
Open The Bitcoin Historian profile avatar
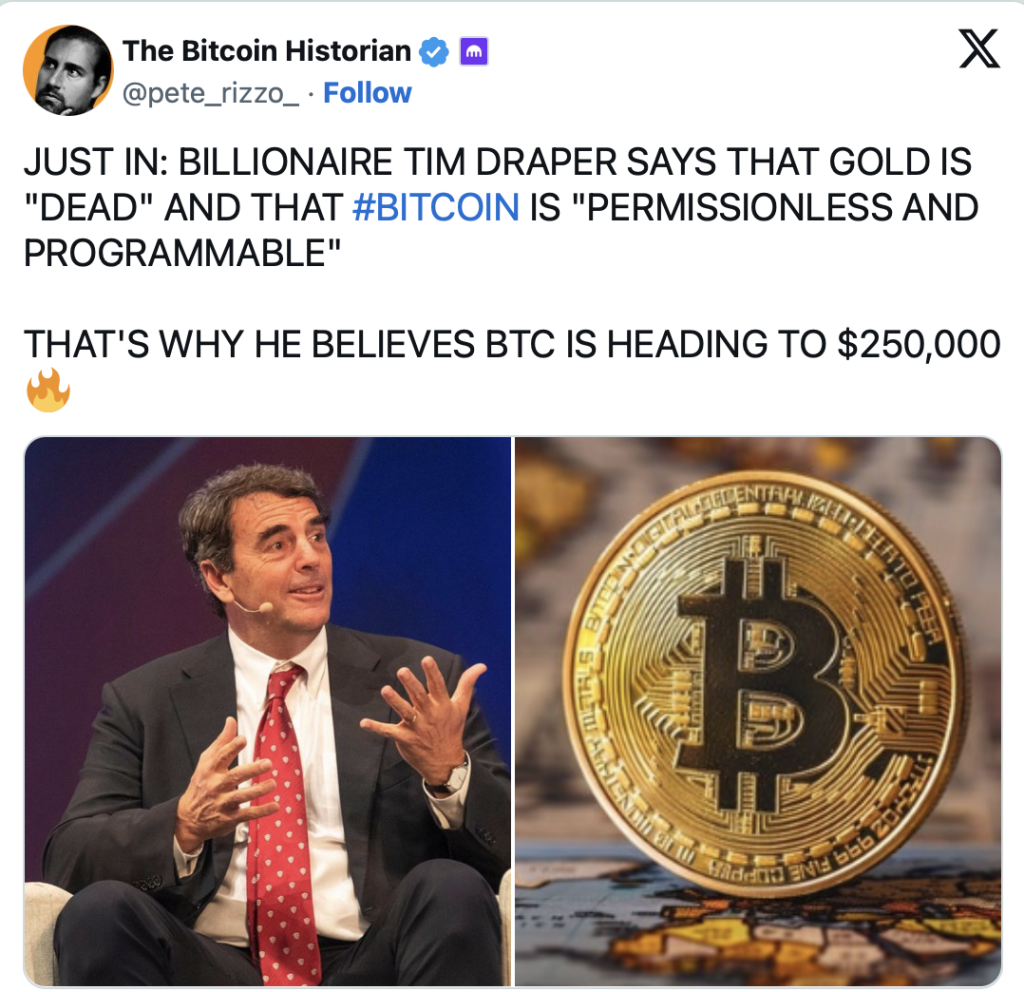click(x=68, y=70)
